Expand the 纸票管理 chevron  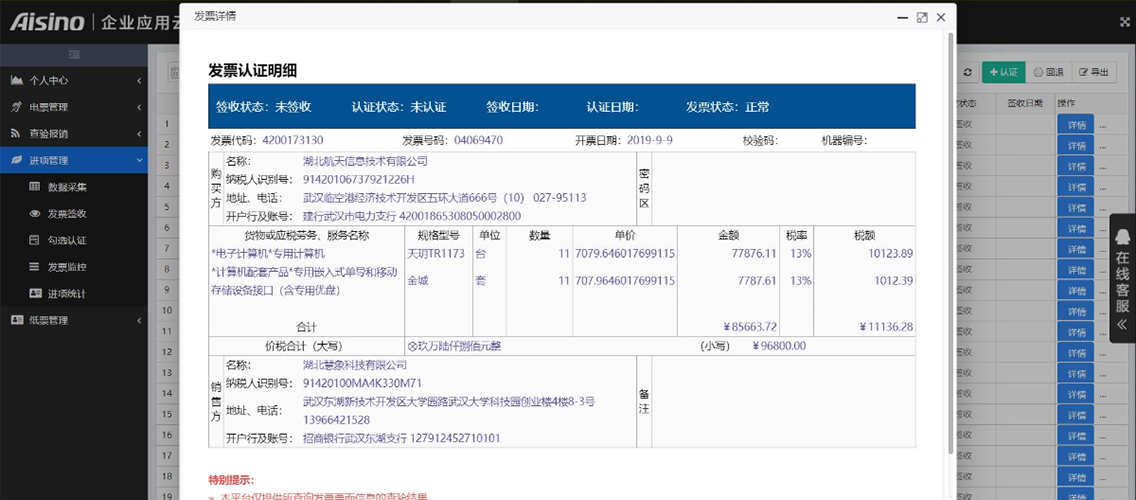pyautogui.click(x=139, y=320)
